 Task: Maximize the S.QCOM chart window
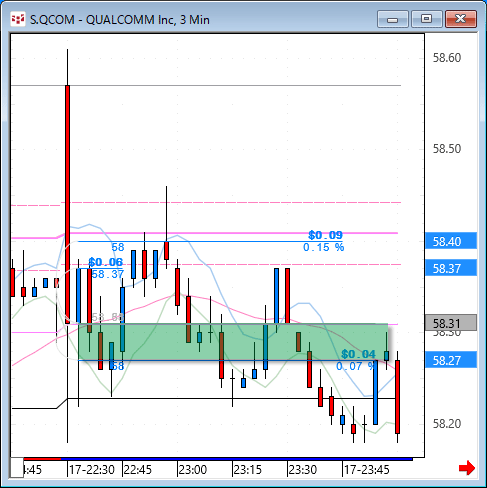click(427, 19)
